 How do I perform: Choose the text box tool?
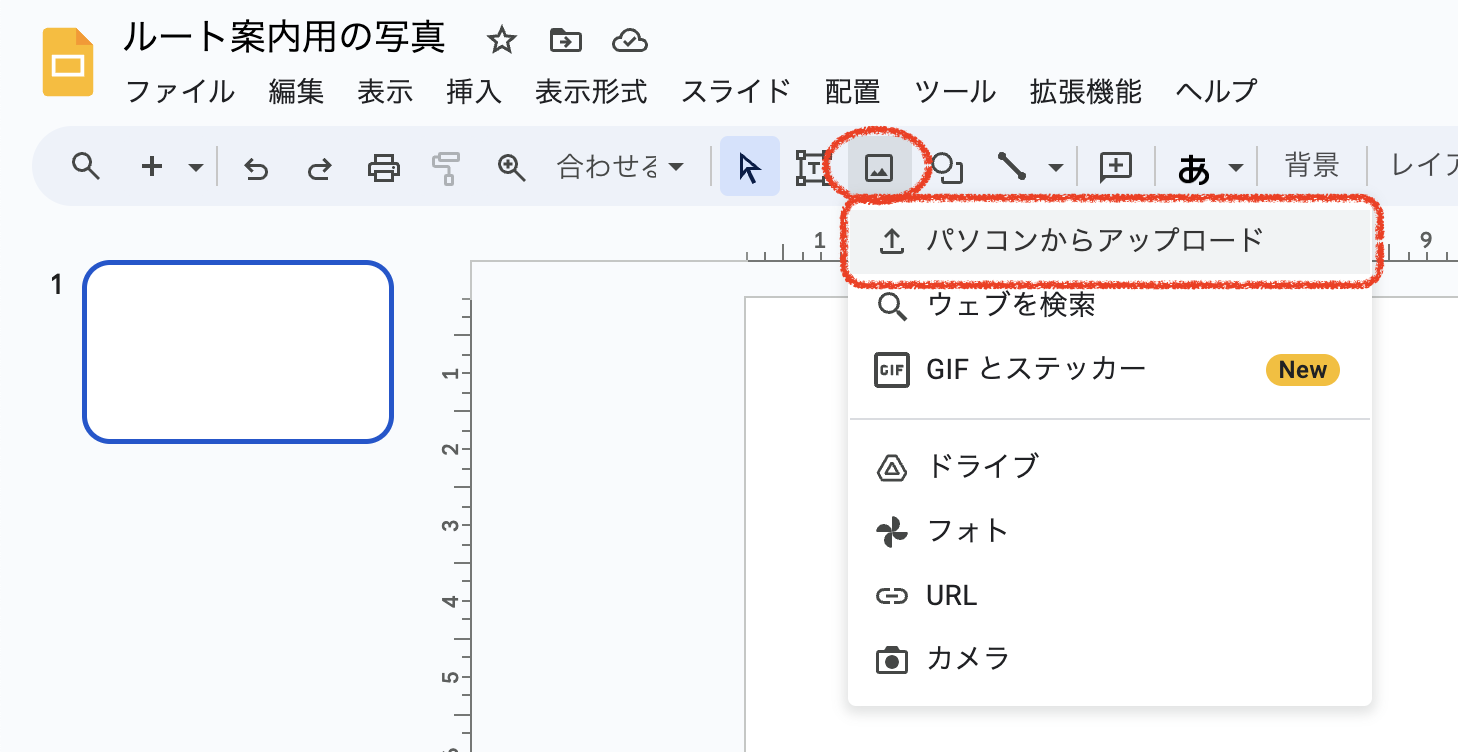(x=811, y=167)
